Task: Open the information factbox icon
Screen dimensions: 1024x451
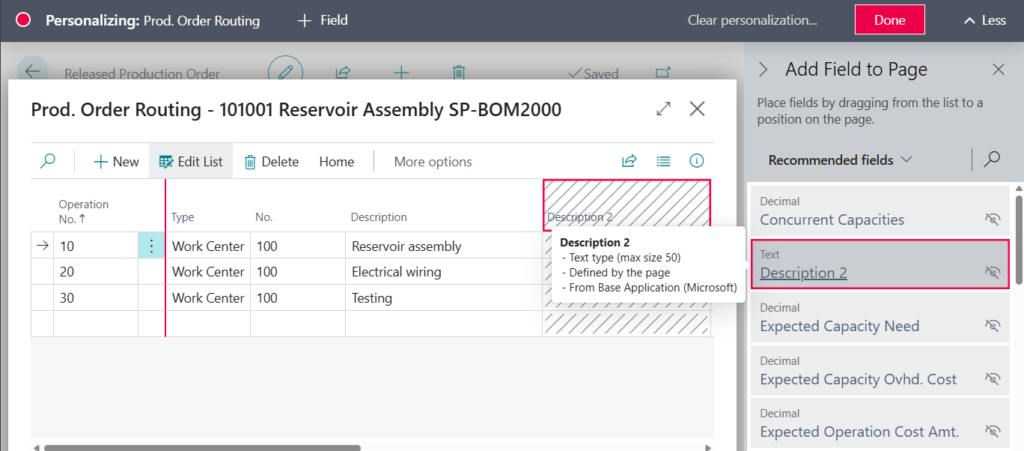Action: [697, 161]
